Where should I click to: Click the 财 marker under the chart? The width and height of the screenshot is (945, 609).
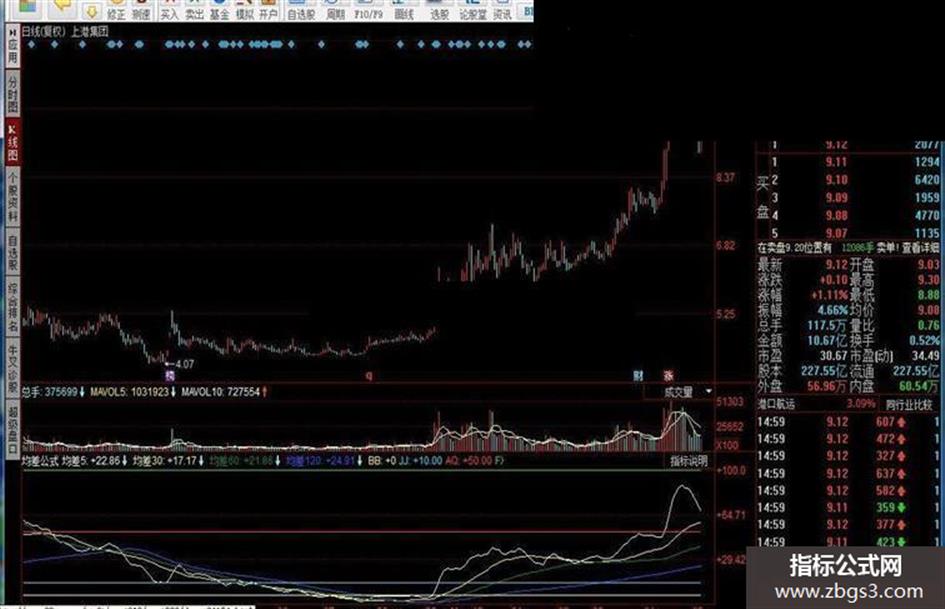[638, 376]
